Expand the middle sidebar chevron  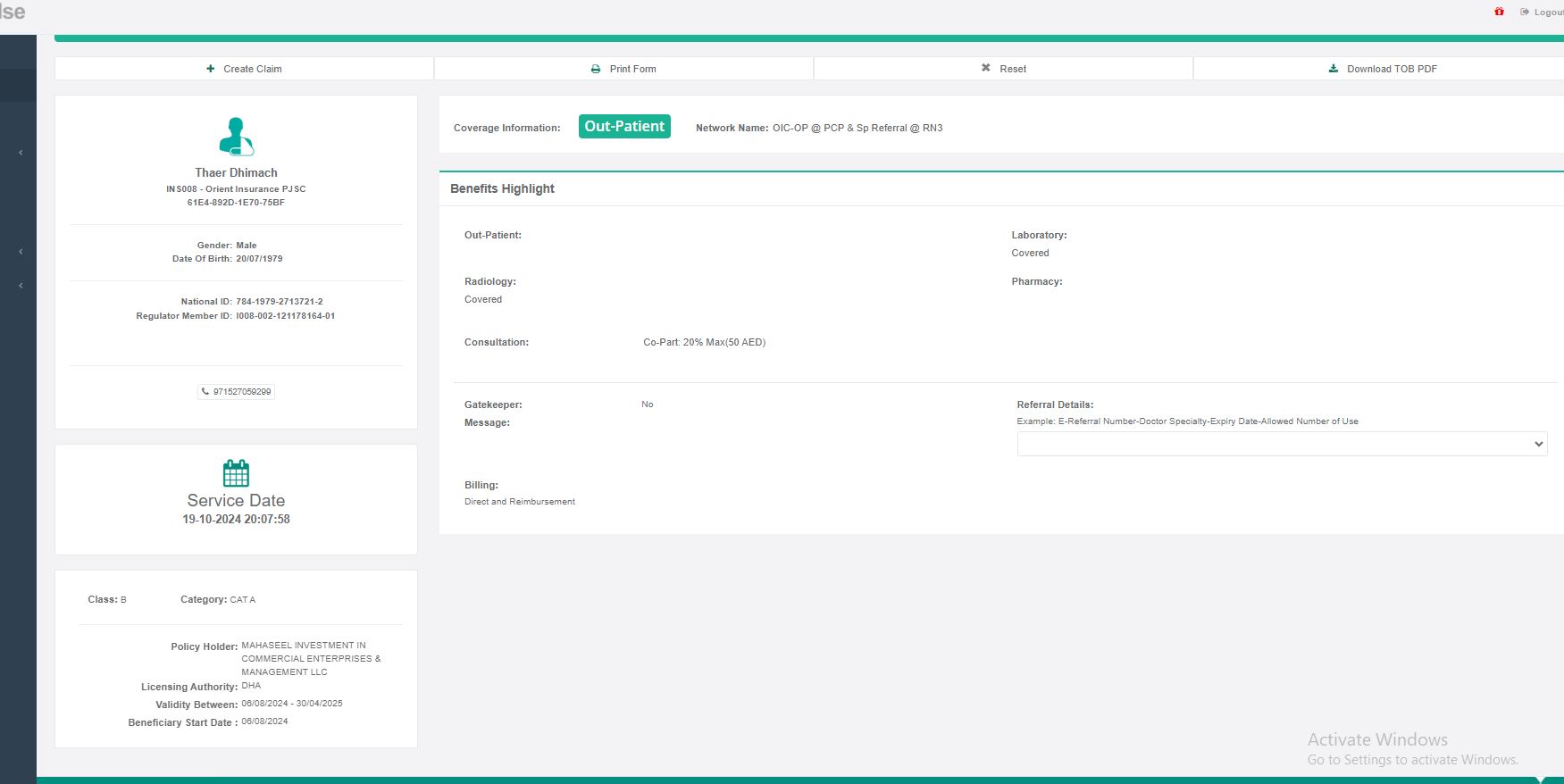click(21, 252)
